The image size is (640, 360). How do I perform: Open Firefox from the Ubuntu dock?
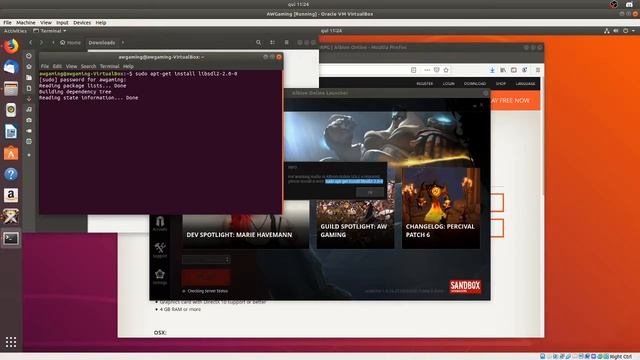pos(11,46)
